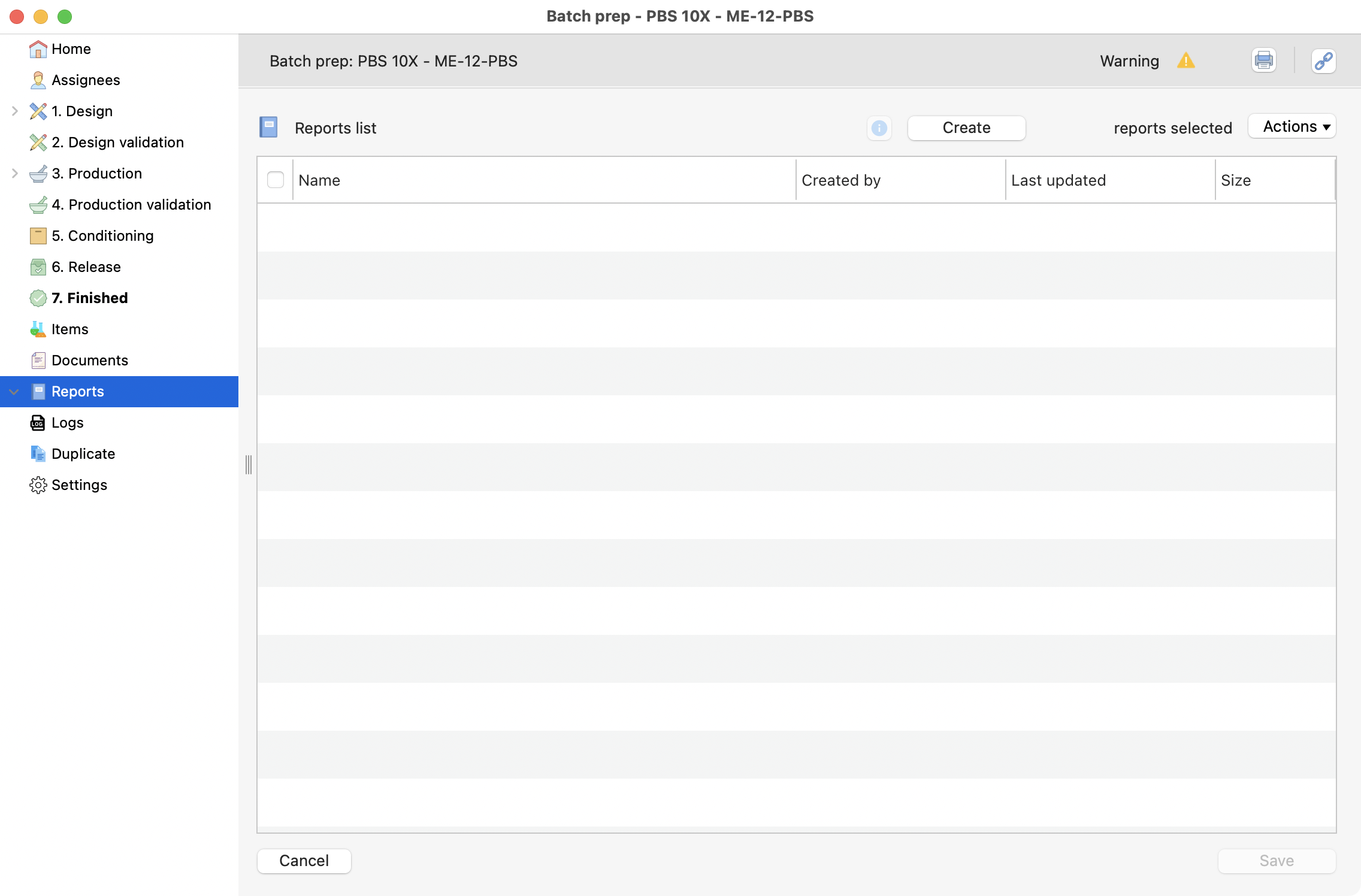Click the 'Reports list' heading

[335, 128]
